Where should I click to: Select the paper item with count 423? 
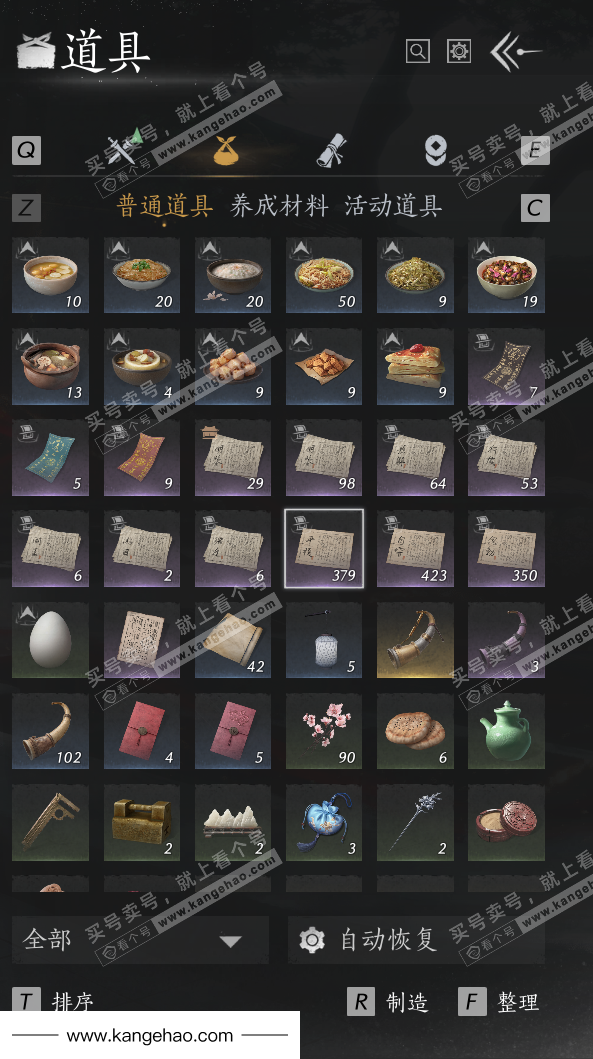[415, 549]
